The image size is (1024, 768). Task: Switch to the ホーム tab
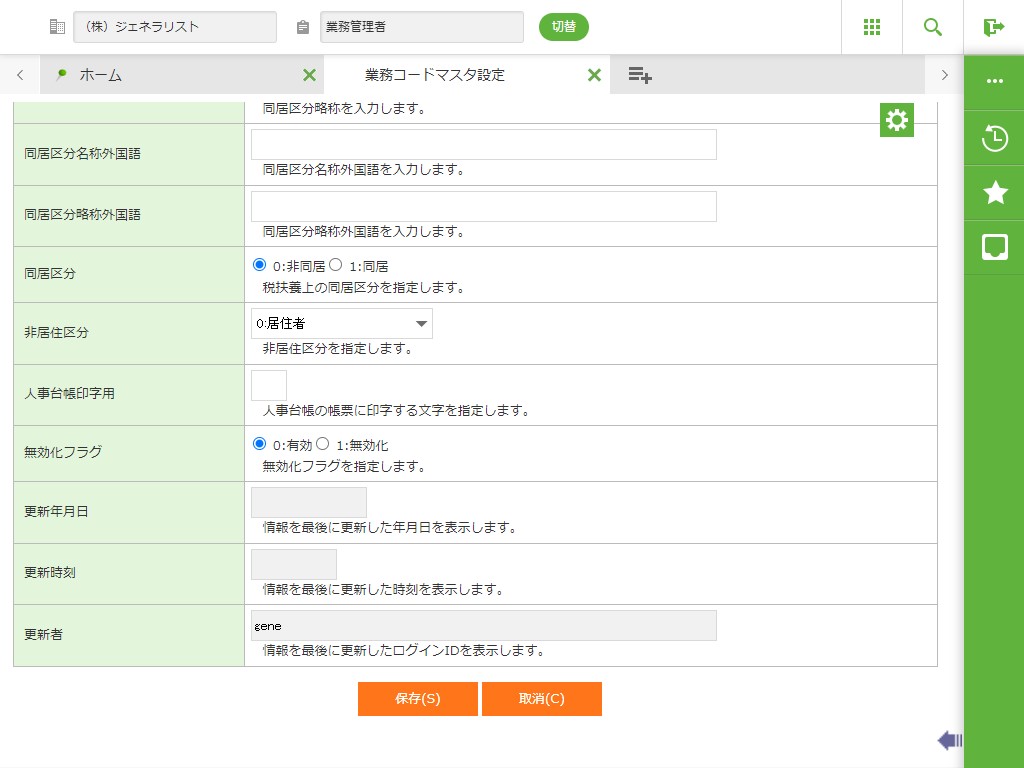100,75
